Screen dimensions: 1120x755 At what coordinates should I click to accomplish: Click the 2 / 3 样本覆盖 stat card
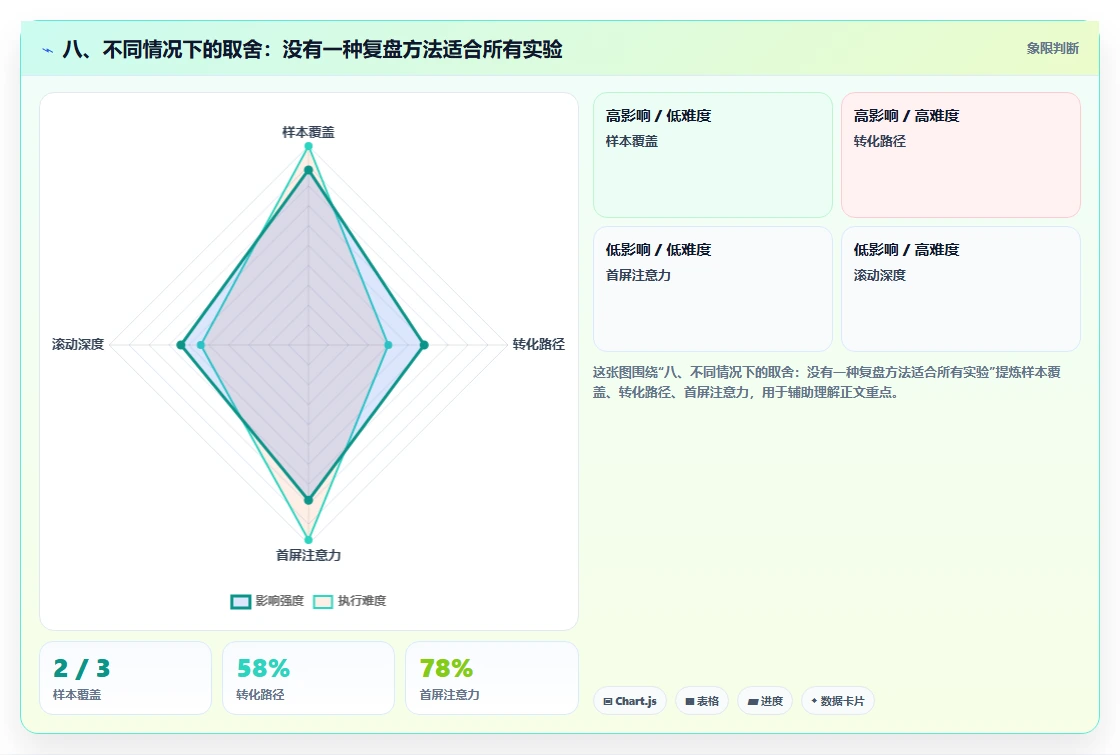[126, 678]
